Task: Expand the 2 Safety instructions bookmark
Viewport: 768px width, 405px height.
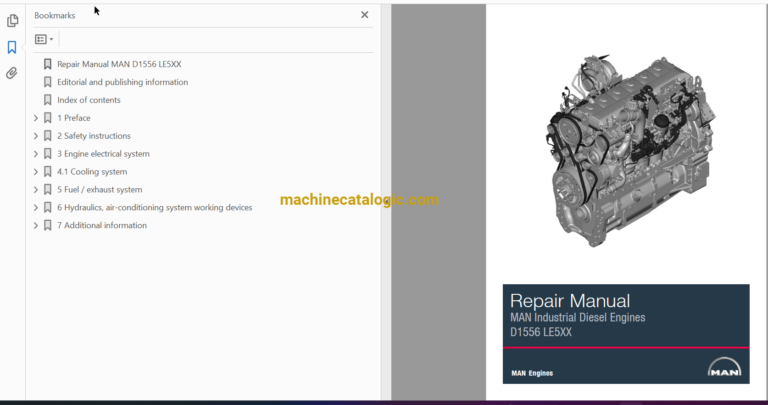Action: tap(36, 136)
